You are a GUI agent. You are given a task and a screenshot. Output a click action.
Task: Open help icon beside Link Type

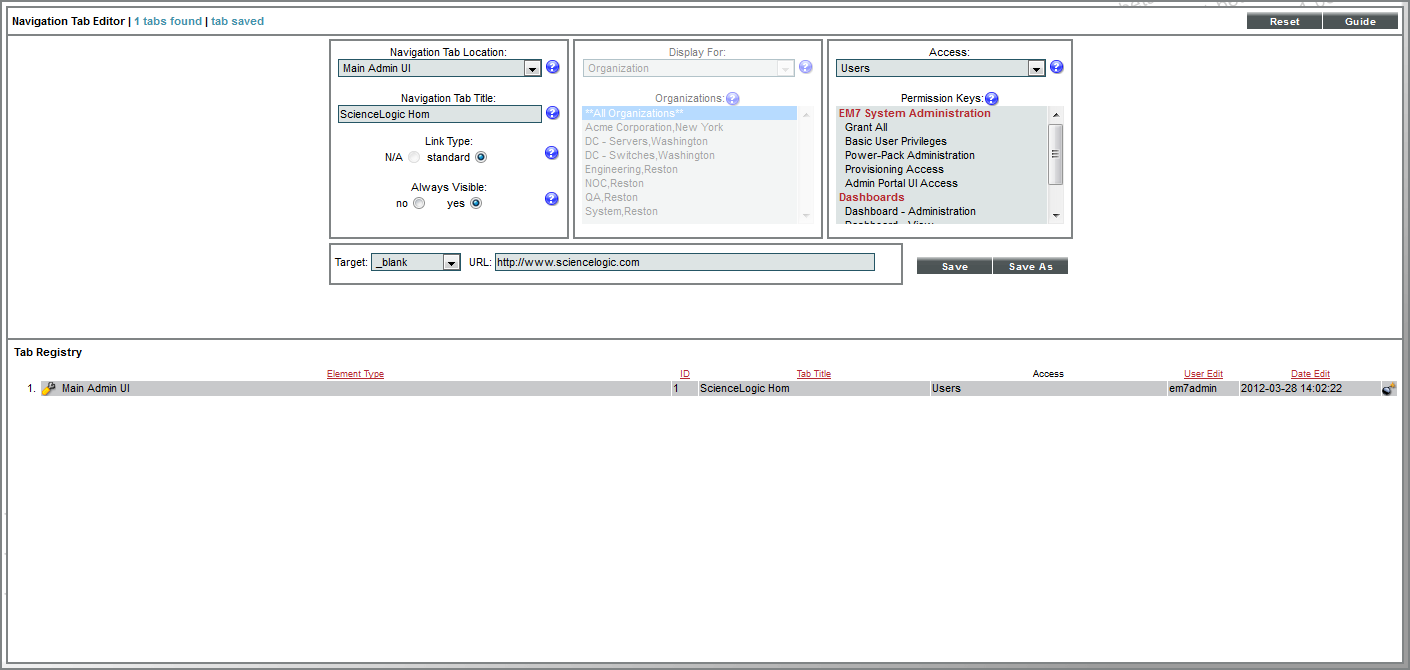click(x=551, y=153)
